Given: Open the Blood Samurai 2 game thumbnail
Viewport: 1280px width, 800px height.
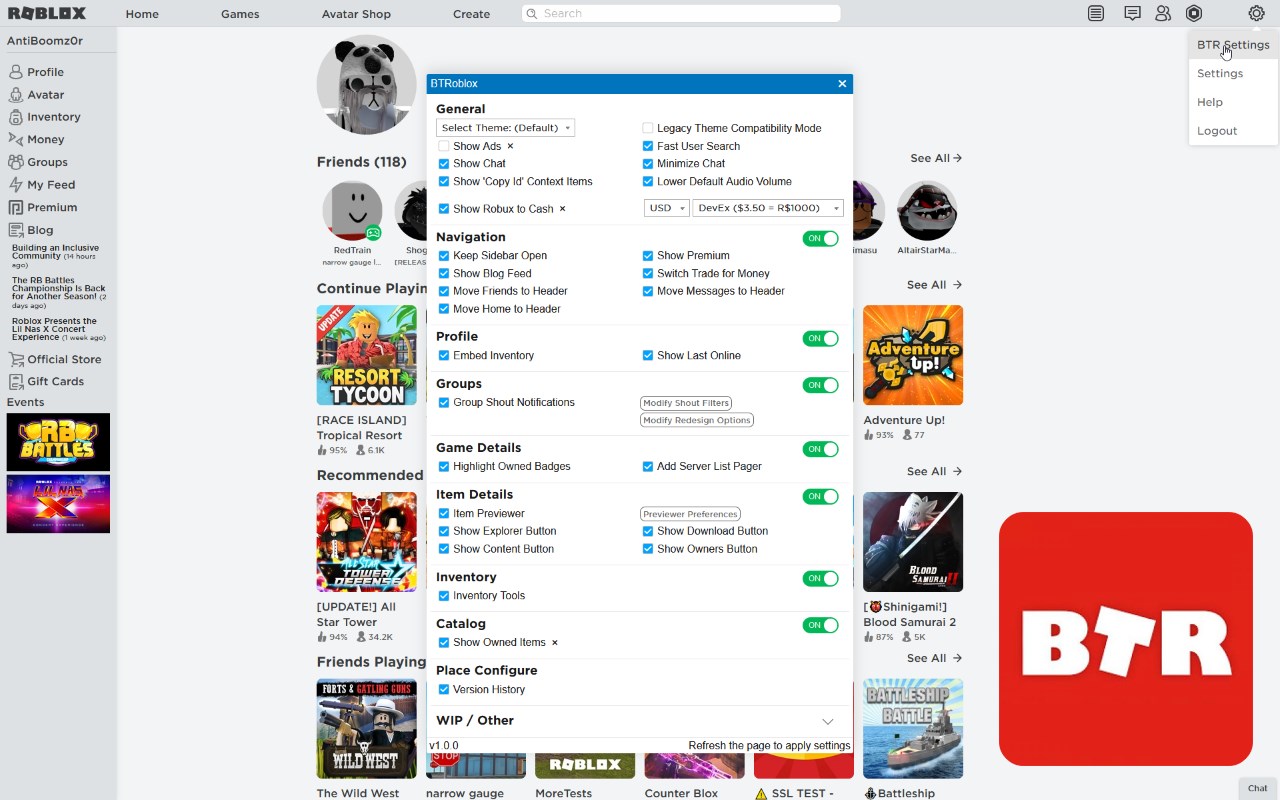Looking at the screenshot, I should [x=913, y=541].
